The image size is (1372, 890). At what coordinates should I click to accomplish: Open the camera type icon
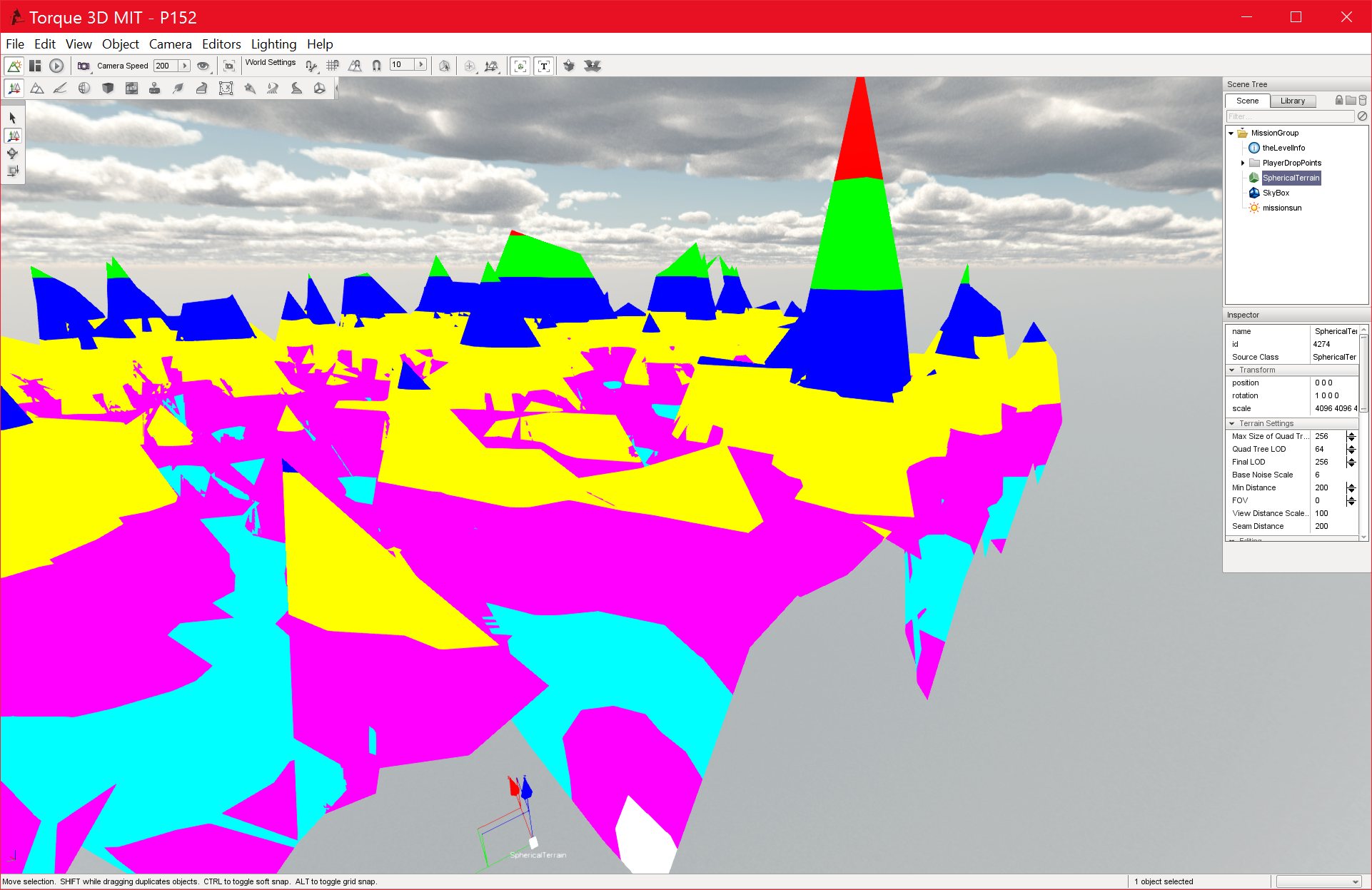(x=84, y=66)
